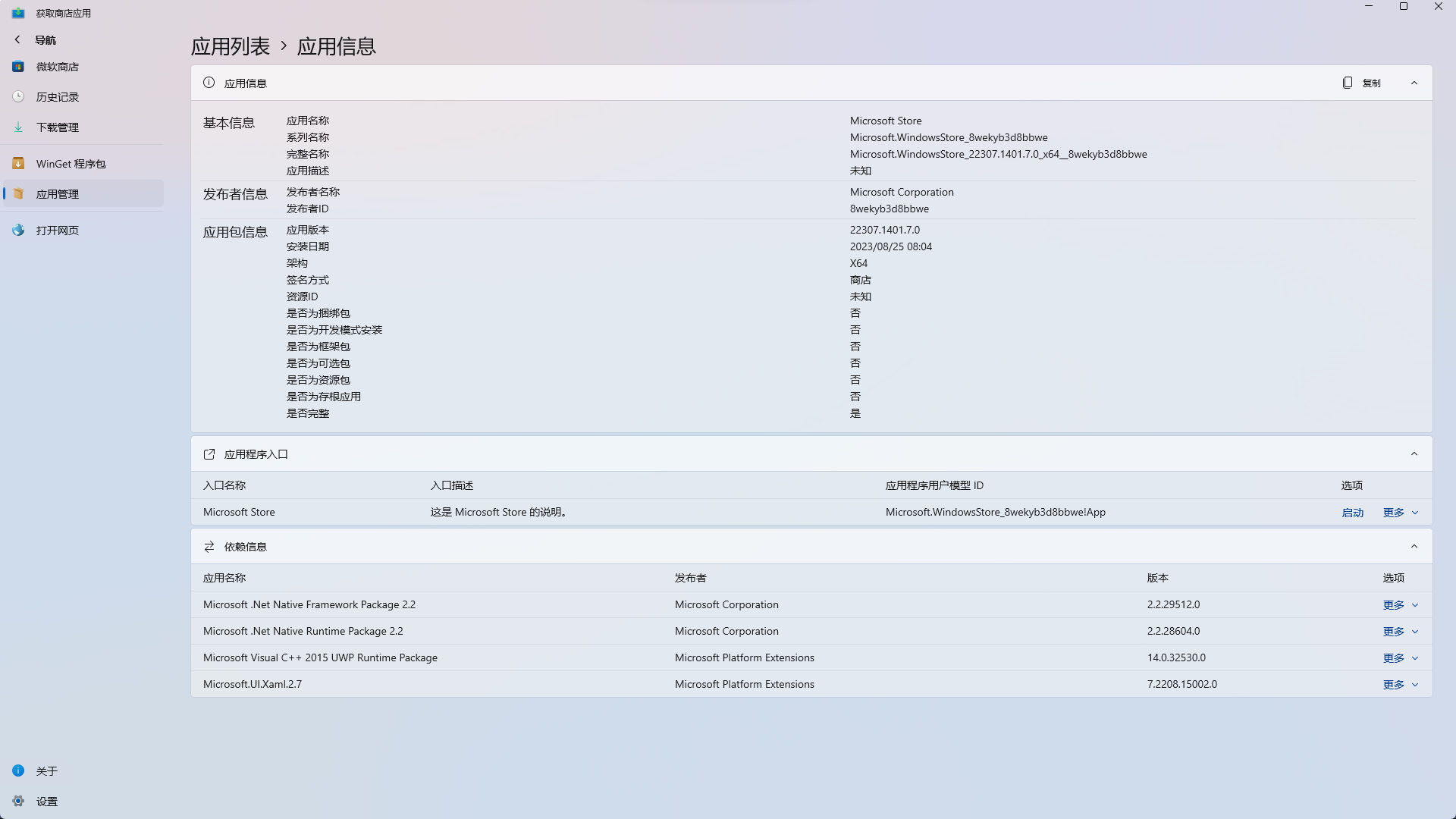This screenshot has height=819, width=1456.
Task: Open the 设置 page
Action: pyautogui.click(x=46, y=801)
